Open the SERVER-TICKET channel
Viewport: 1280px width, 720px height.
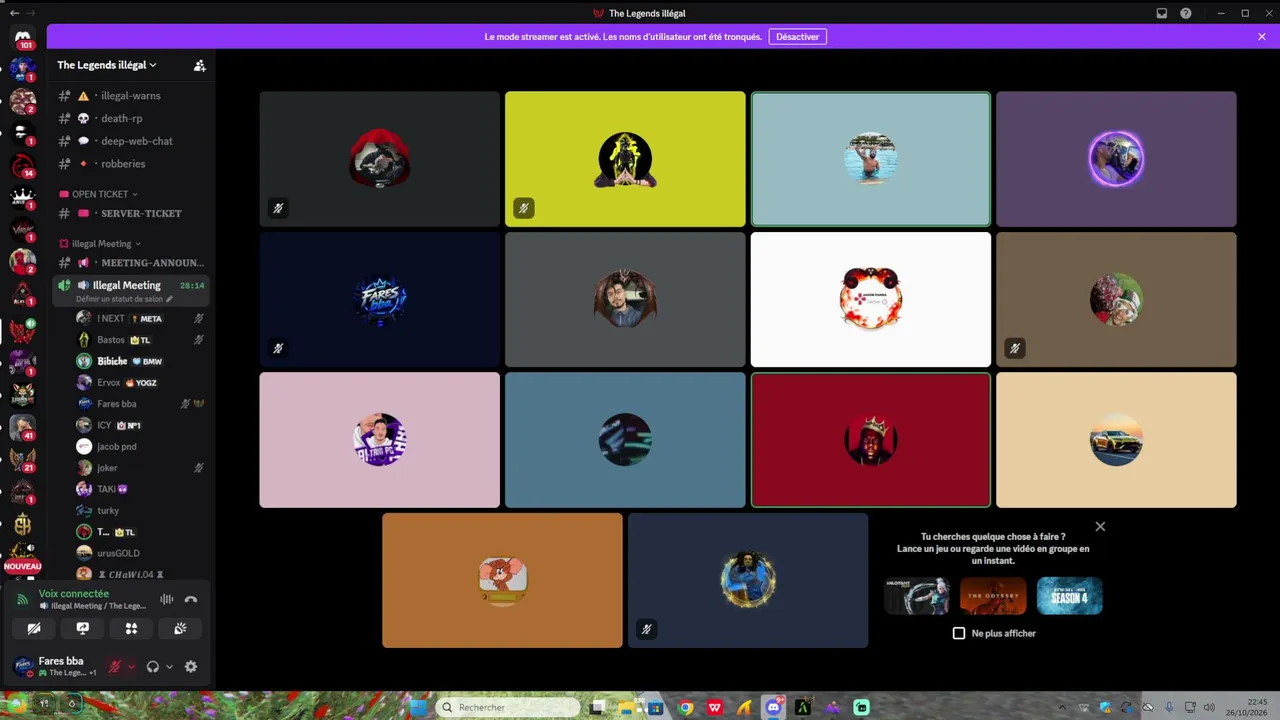(x=131, y=213)
